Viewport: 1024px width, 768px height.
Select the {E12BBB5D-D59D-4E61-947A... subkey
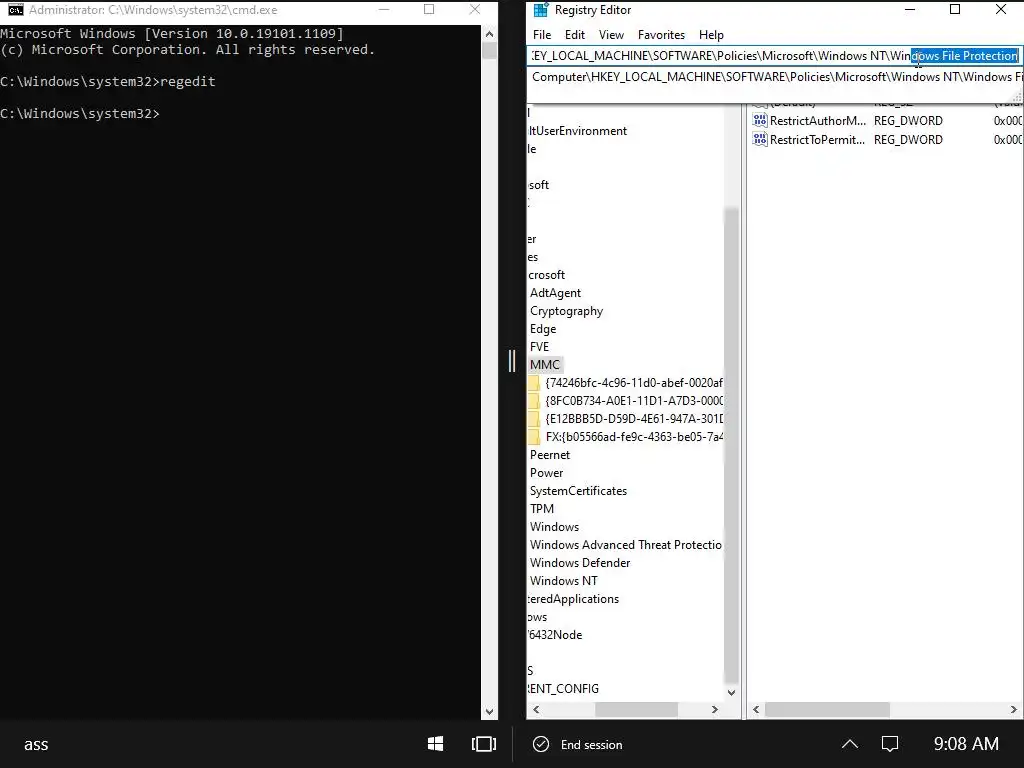(x=633, y=419)
